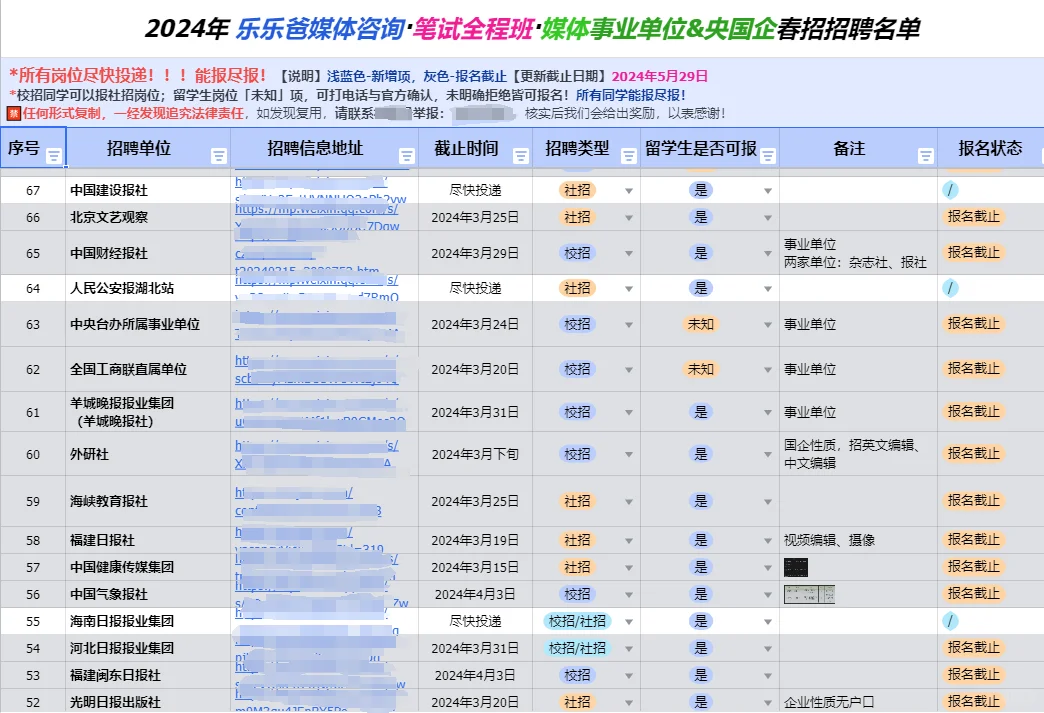Screen dimensions: 1044x713
Task: Select 中国气象报社 deadline 2024年4月3日
Action: tap(475, 594)
